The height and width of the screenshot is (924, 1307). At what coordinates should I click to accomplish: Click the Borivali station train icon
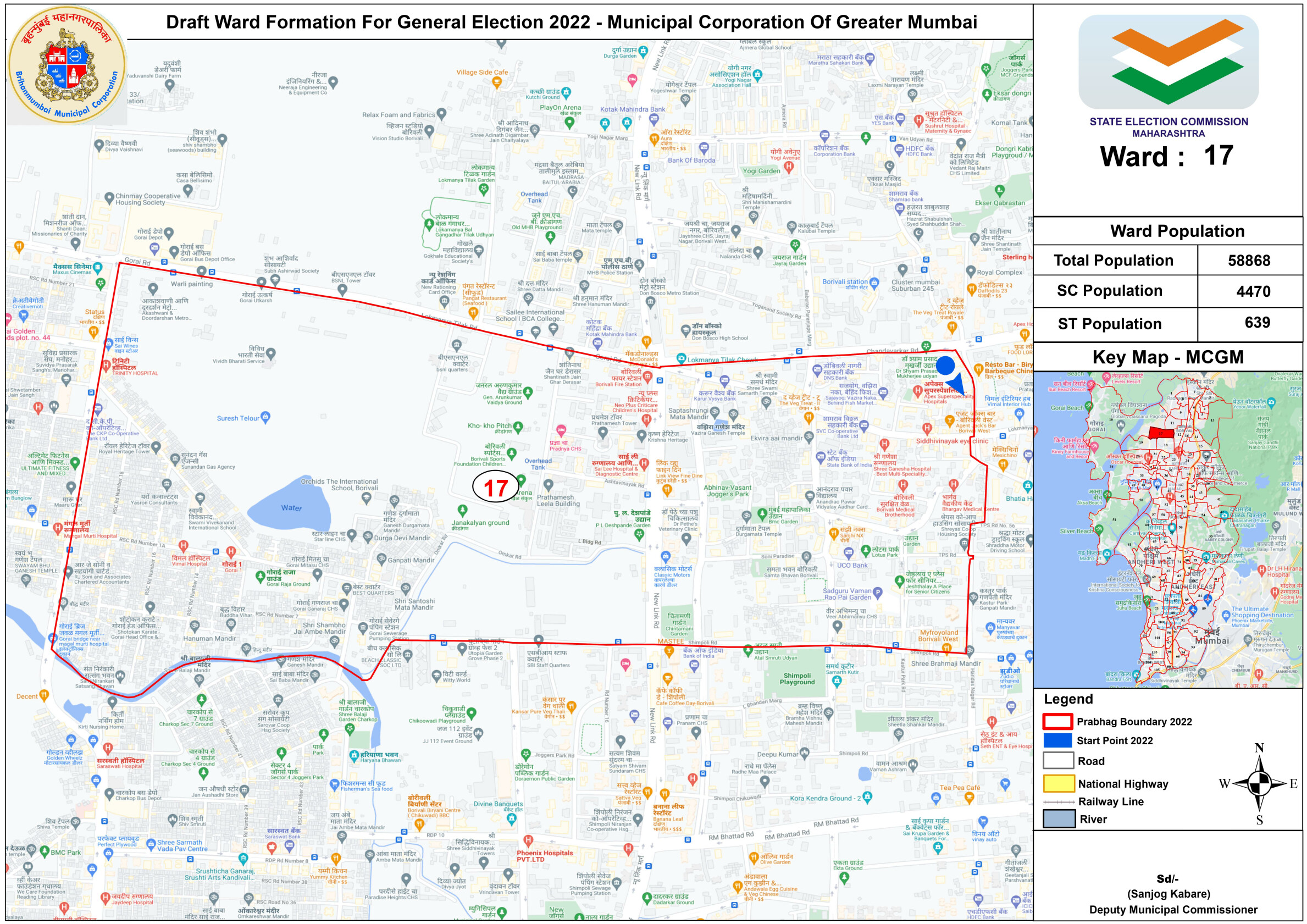[x=874, y=282]
